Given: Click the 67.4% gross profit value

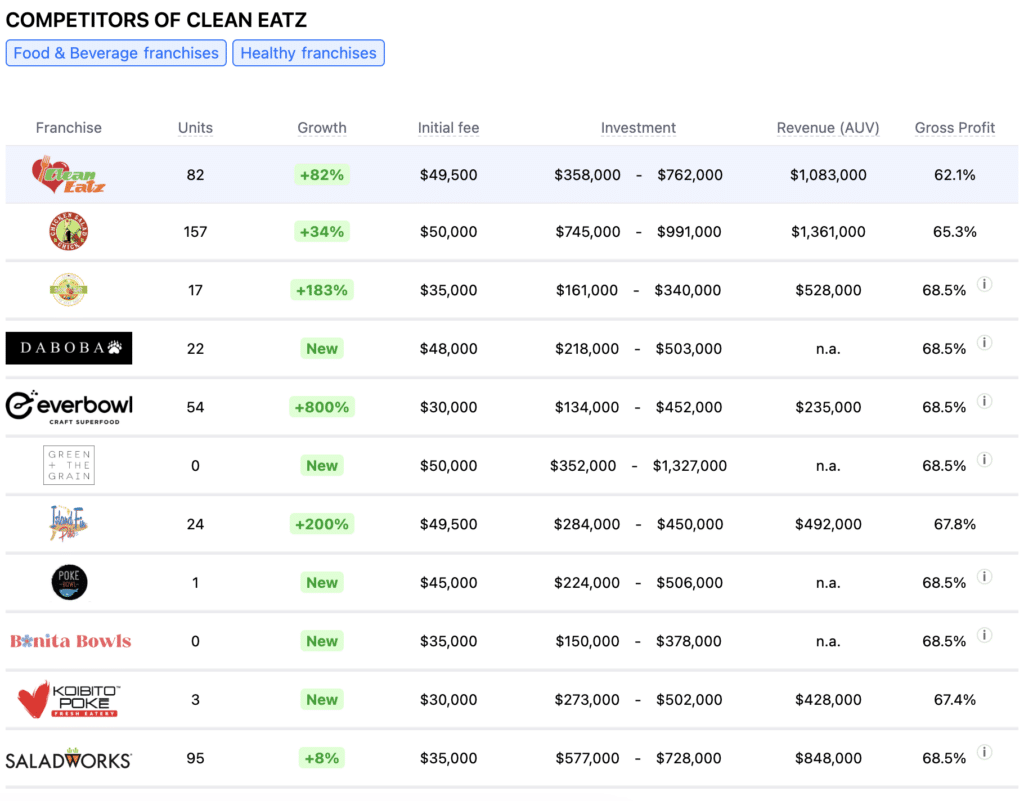Looking at the screenshot, I should tap(955, 700).
